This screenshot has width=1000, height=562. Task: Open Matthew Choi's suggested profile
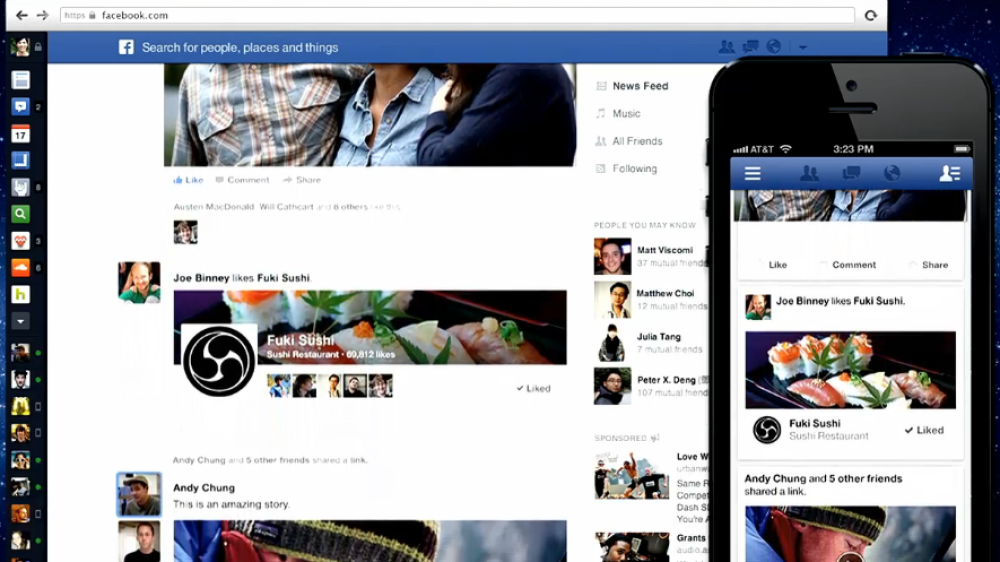pos(665,293)
